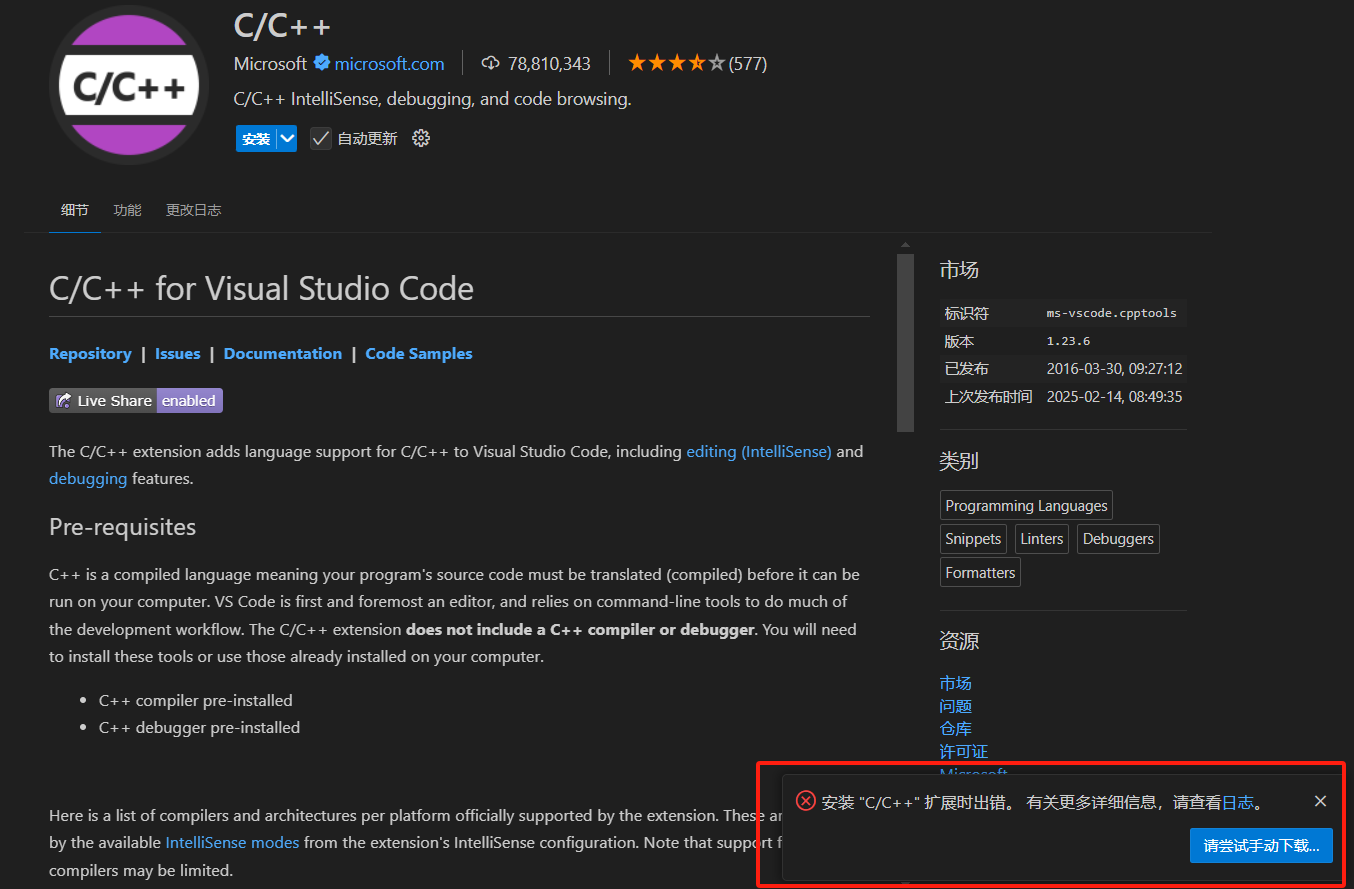
Task: Select the Snippets category tag
Action: (x=973, y=539)
